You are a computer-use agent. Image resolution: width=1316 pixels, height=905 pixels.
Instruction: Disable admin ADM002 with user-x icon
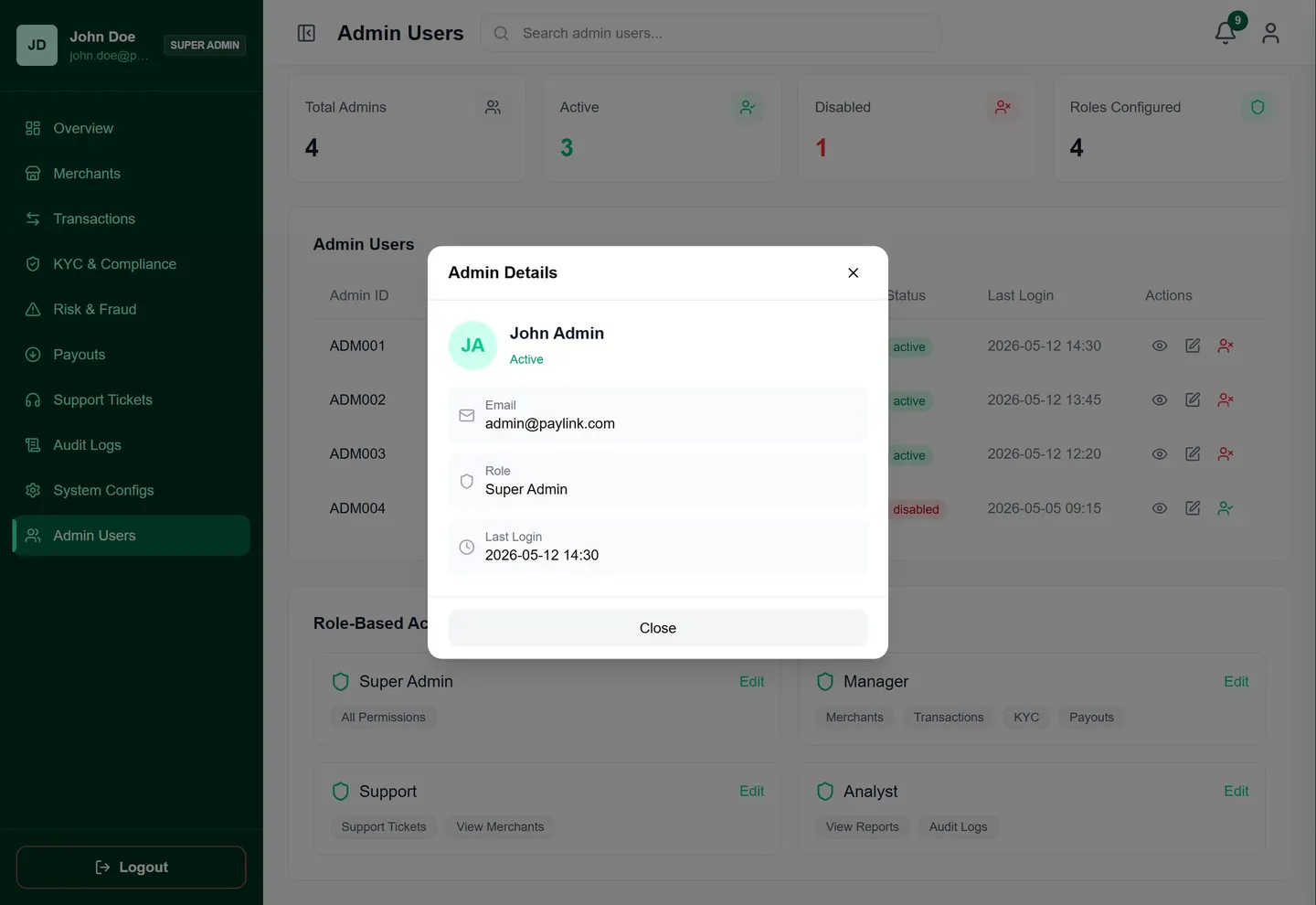coord(1226,399)
